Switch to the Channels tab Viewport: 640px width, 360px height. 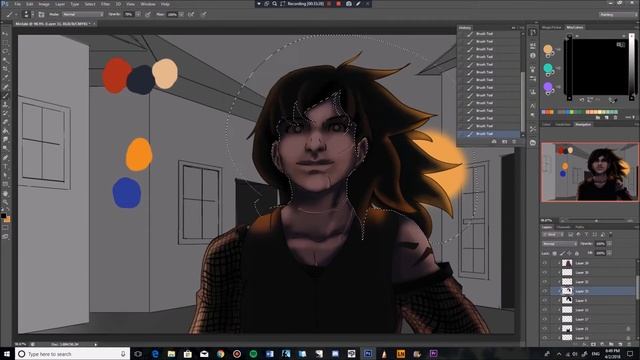[563, 227]
